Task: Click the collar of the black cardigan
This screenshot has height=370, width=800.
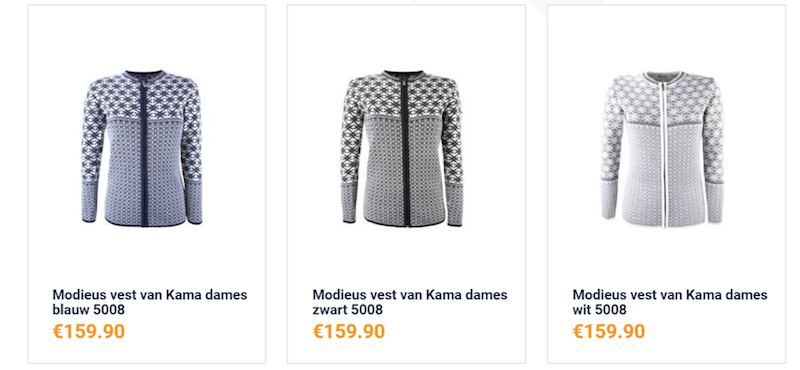Action: tap(404, 75)
